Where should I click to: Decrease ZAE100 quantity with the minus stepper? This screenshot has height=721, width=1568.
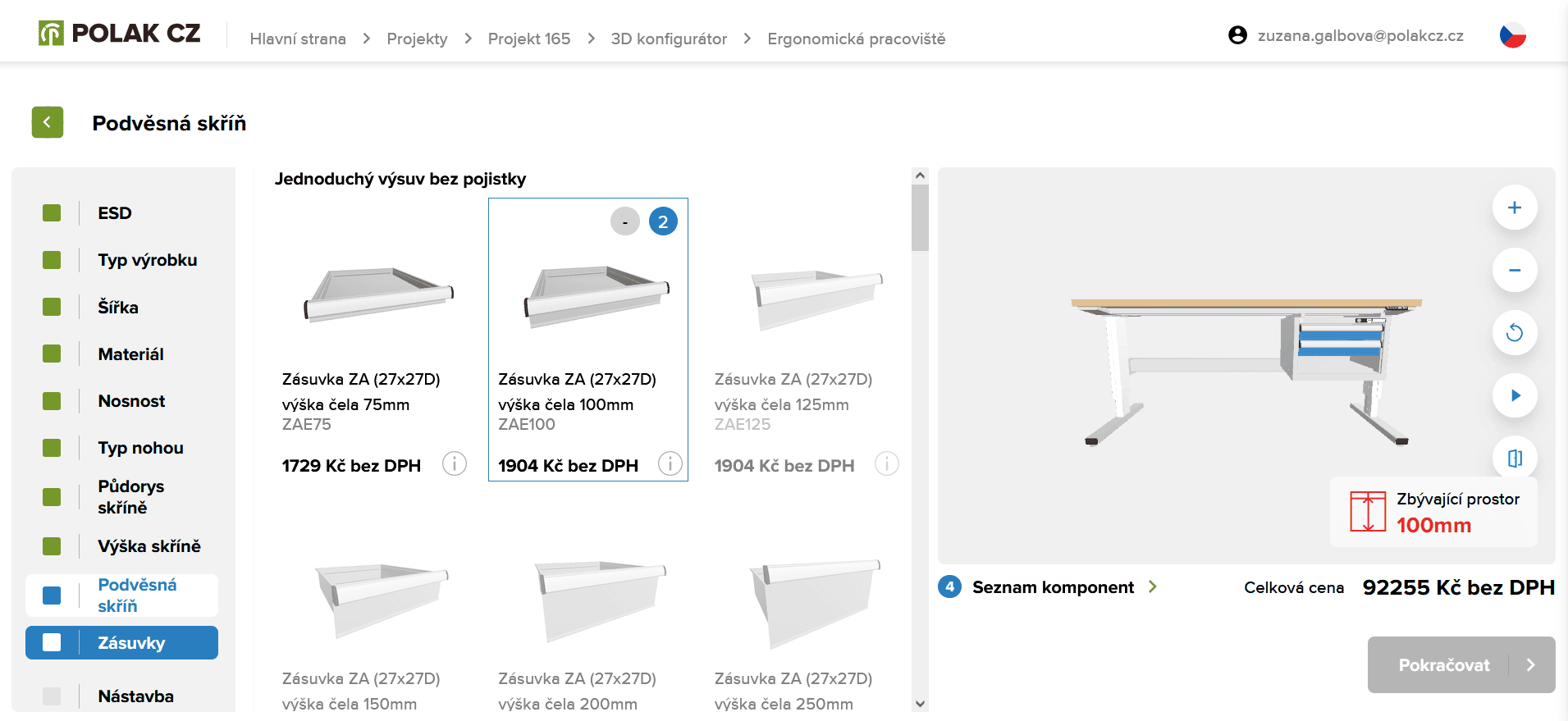pos(625,221)
